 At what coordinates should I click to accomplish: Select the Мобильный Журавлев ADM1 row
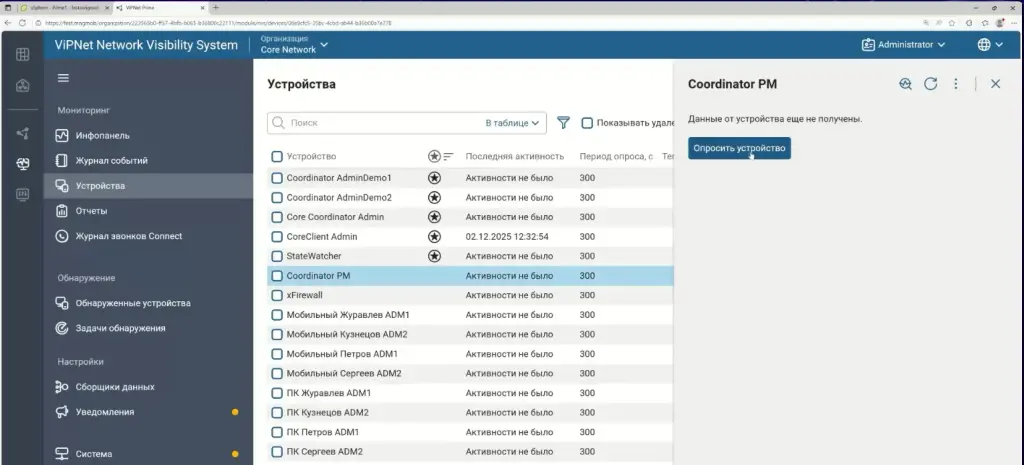[x=470, y=315]
